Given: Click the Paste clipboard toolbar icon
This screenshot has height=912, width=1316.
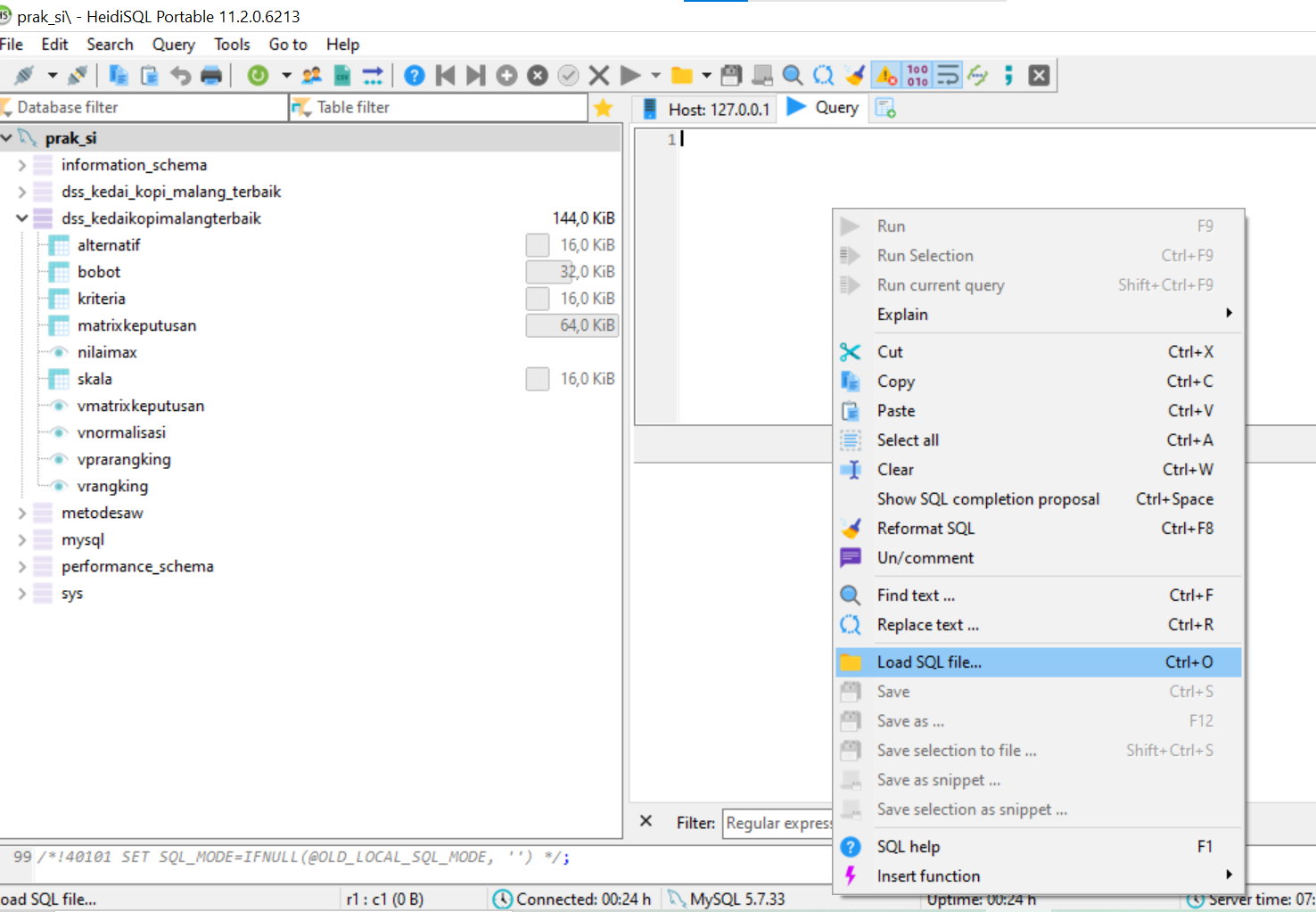Looking at the screenshot, I should click(x=150, y=76).
